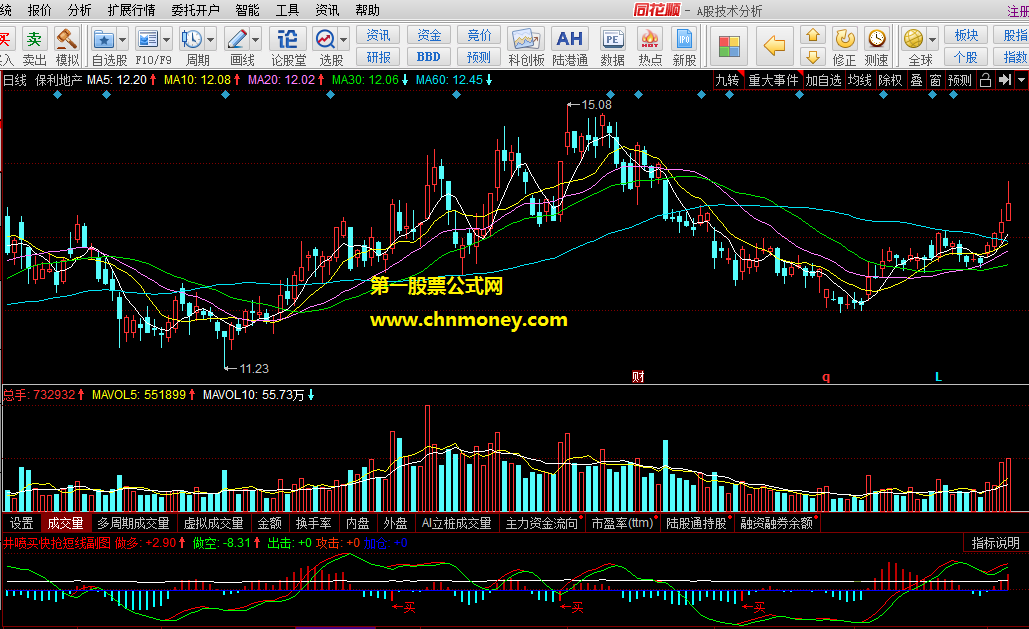Screen dimensions: 1029x629
Task: Open the 设置 indicator settings tab
Action: pos(21,523)
